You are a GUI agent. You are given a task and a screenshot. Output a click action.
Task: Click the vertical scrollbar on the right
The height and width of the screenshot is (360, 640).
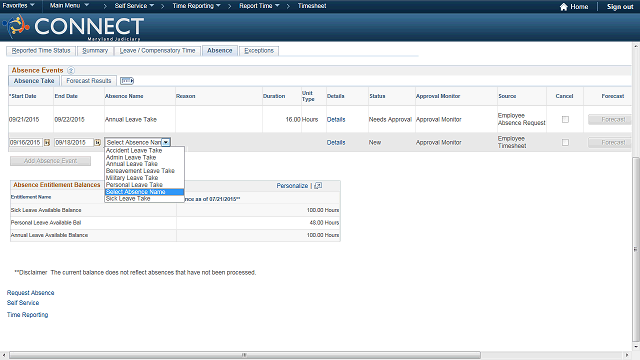[x=636, y=249]
